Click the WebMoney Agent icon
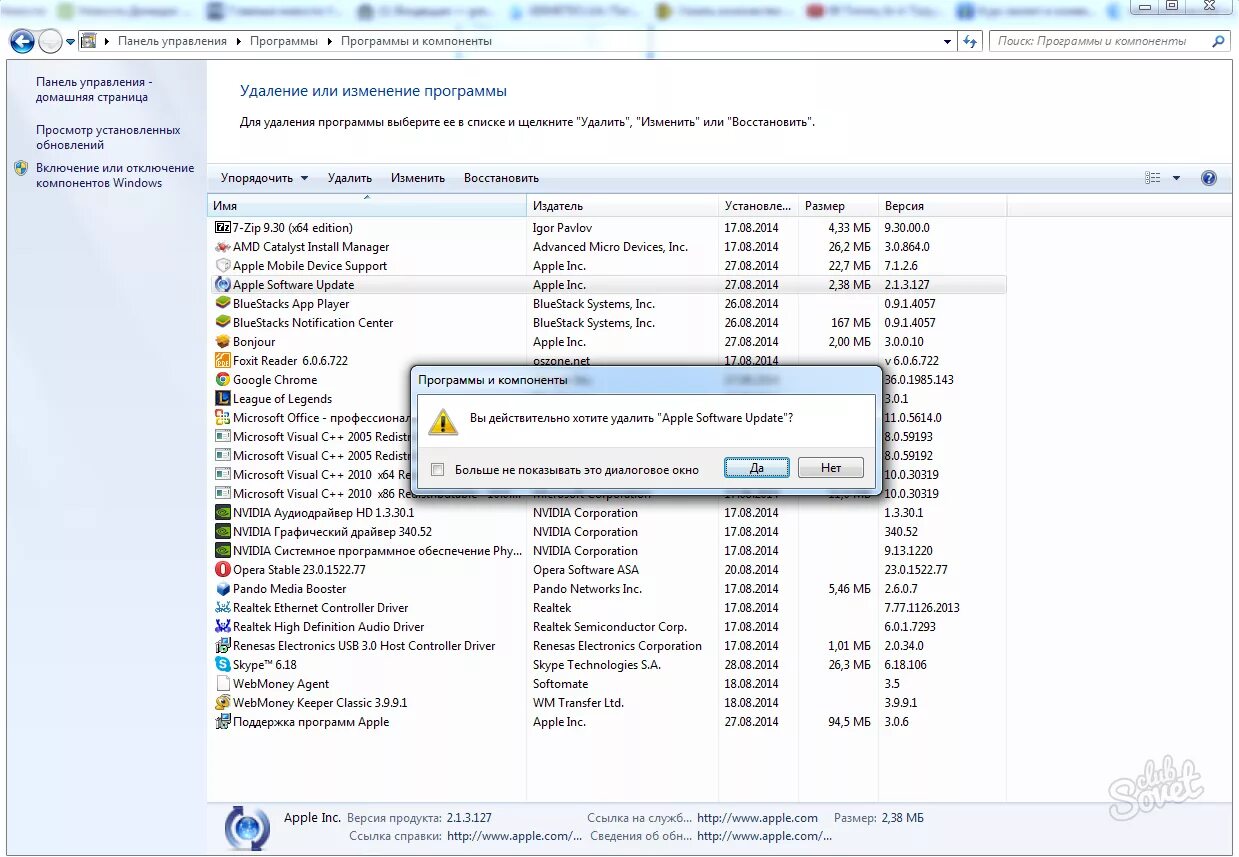1239x857 pixels. point(223,684)
